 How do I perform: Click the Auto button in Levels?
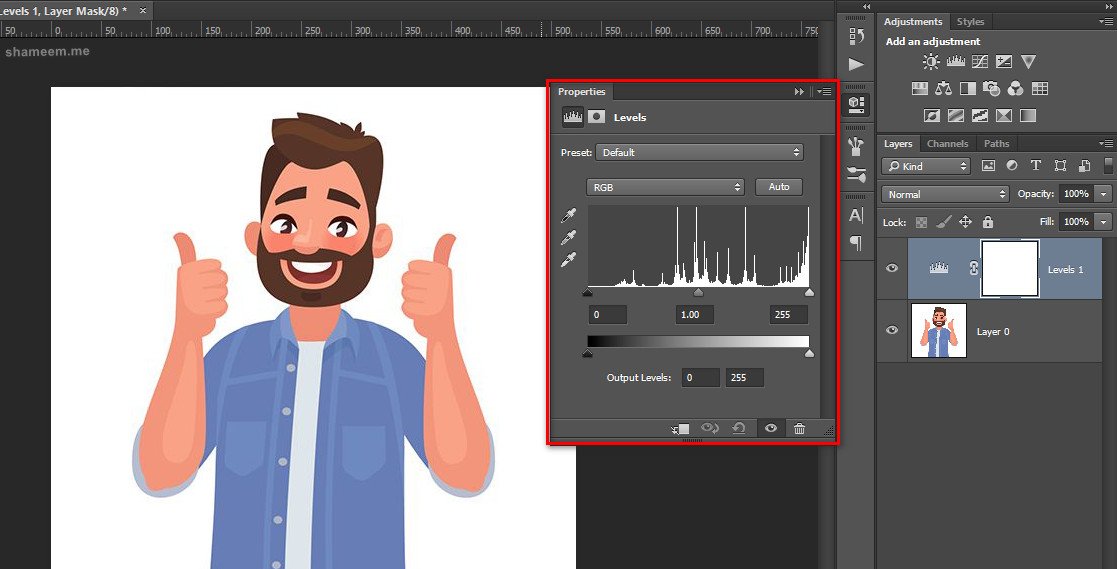pos(779,187)
